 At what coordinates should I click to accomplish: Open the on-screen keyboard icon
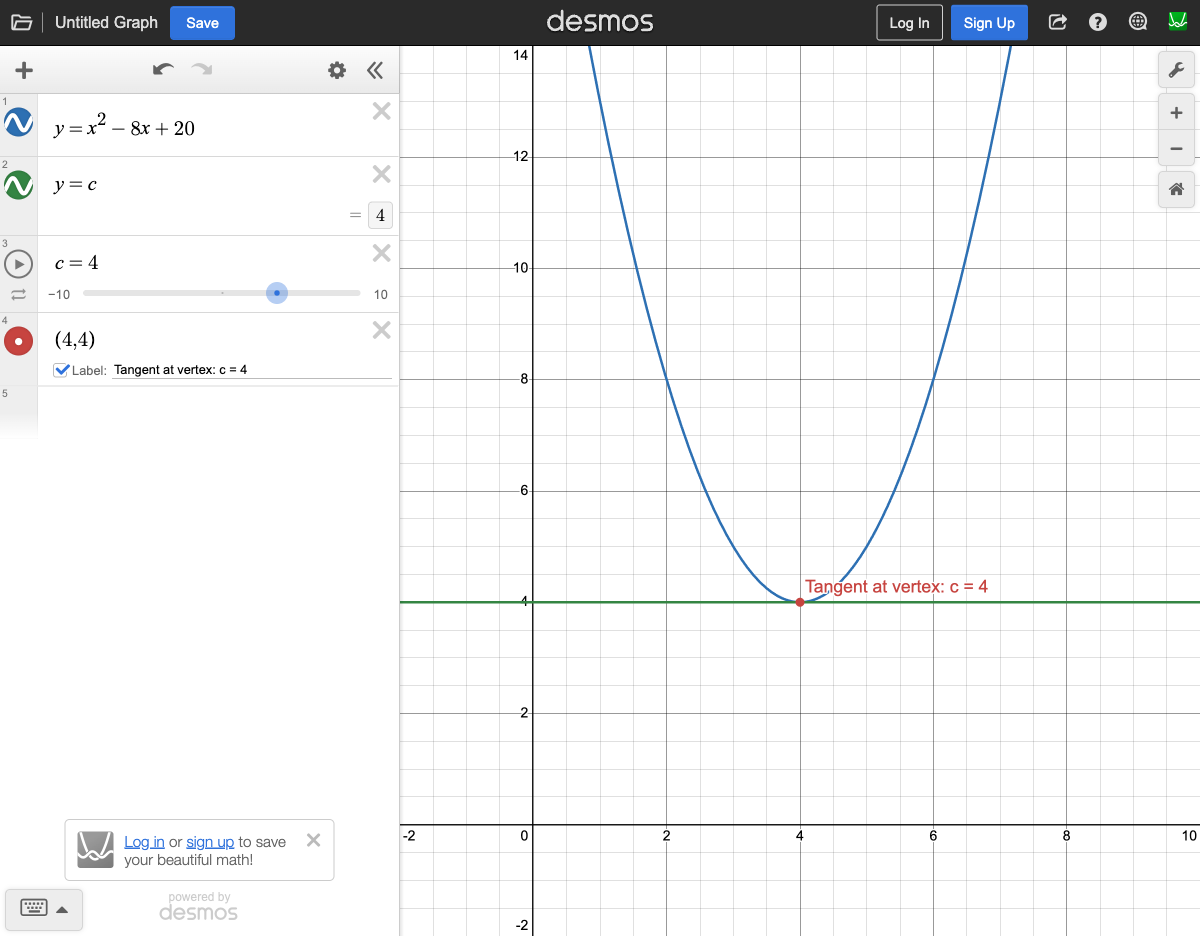[34, 908]
